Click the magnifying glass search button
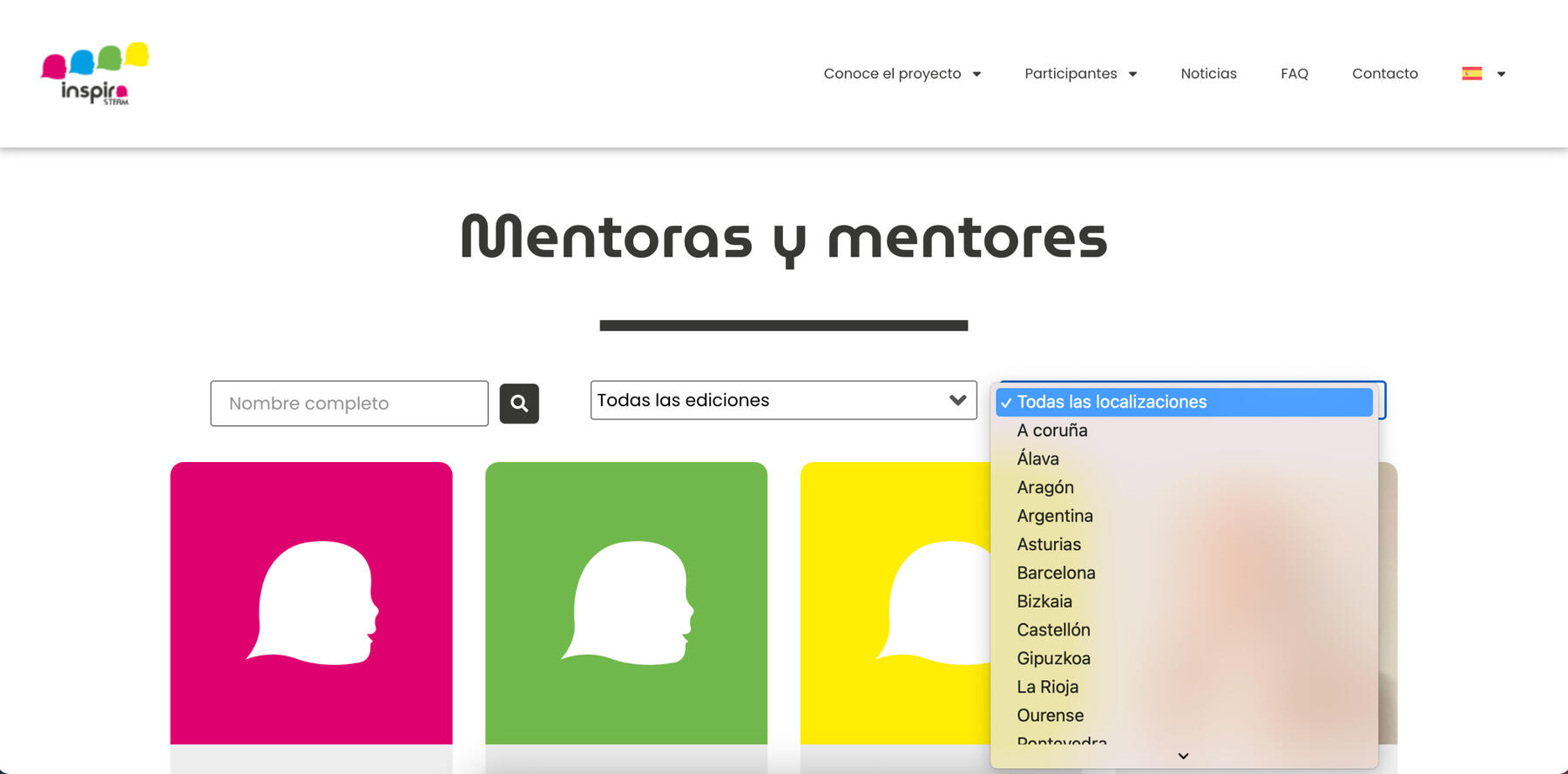Viewport: 1568px width, 774px height. point(519,404)
